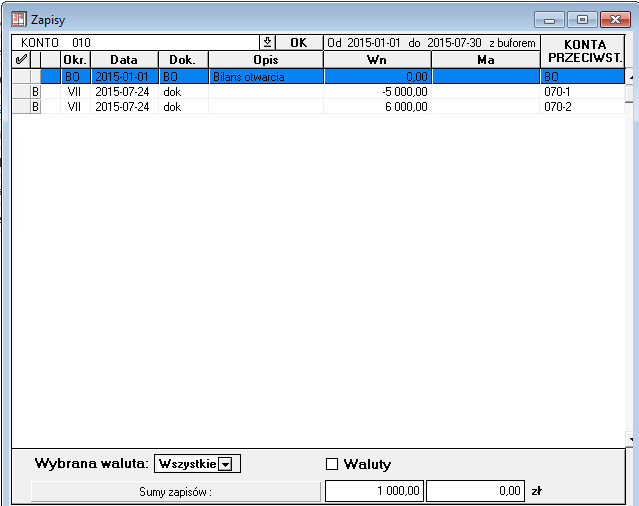This screenshot has height=506, width=639.
Task: Click the 2015-01-01 date cell
Action: [124, 76]
